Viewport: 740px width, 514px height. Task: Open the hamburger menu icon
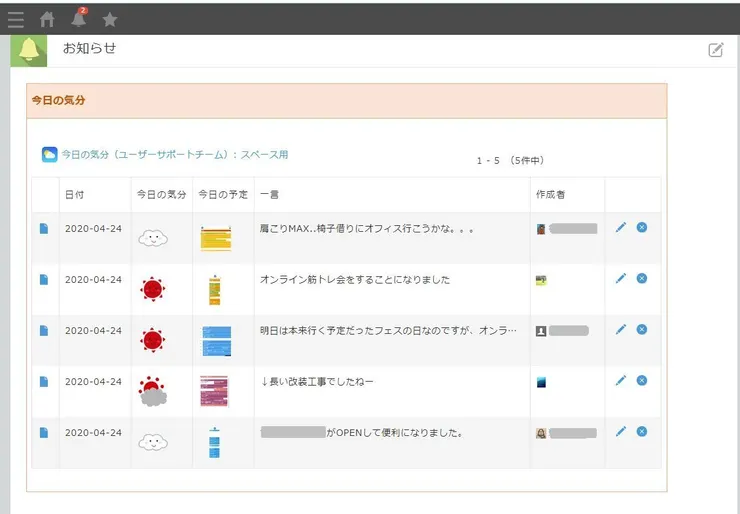[16, 19]
